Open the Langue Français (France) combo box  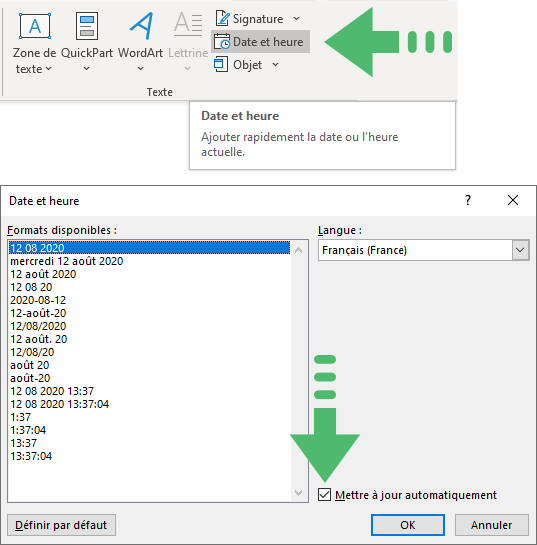423,250
